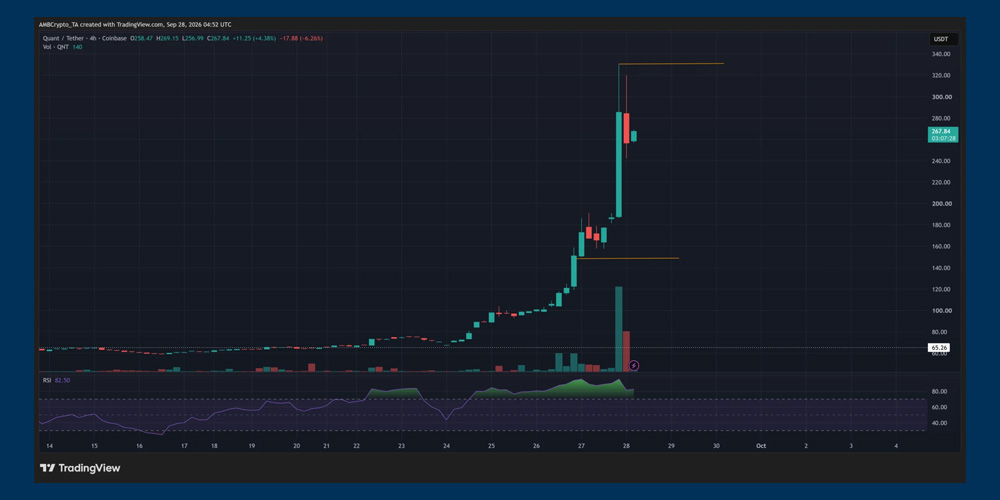
Task: Click the 24 date label on the time axis
Action: coord(446,446)
